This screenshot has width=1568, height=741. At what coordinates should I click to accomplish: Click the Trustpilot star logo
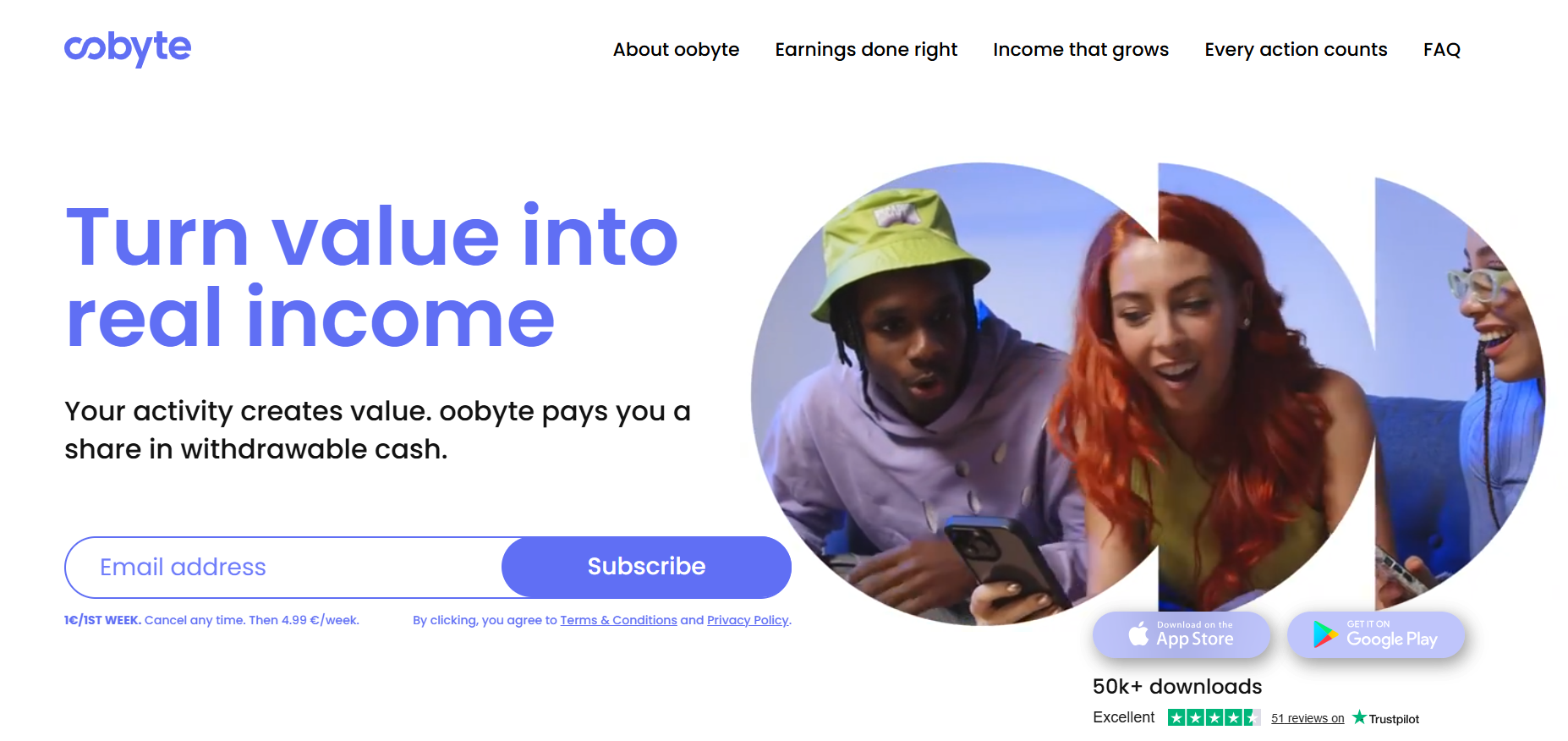point(1359,717)
